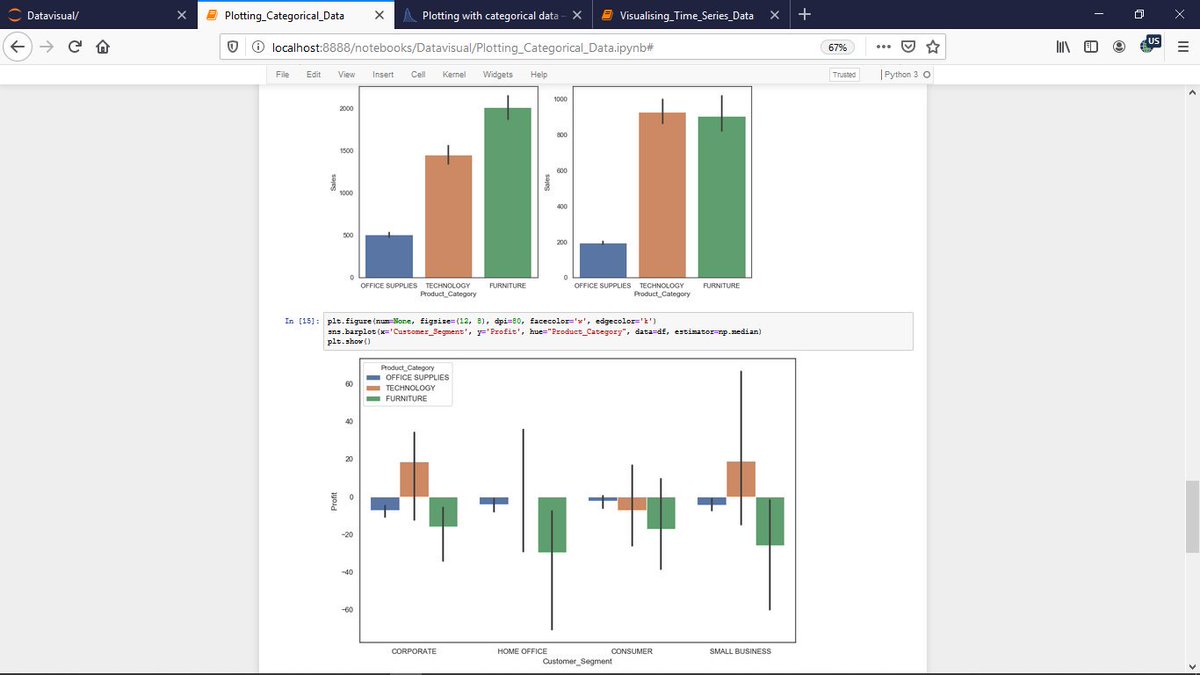Open the Firefox home page icon

coord(103,47)
